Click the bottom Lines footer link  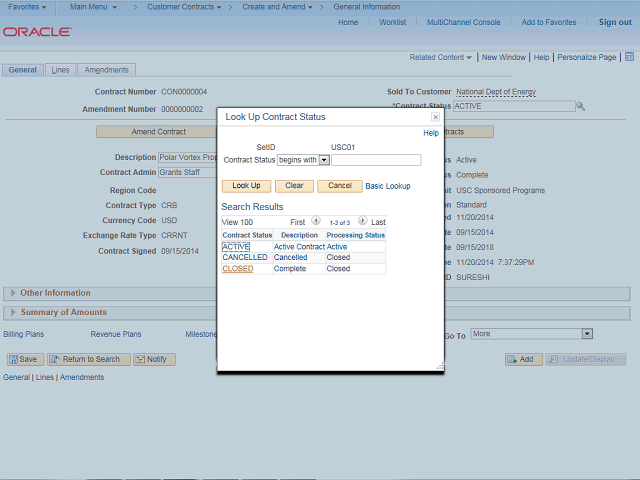pos(44,378)
